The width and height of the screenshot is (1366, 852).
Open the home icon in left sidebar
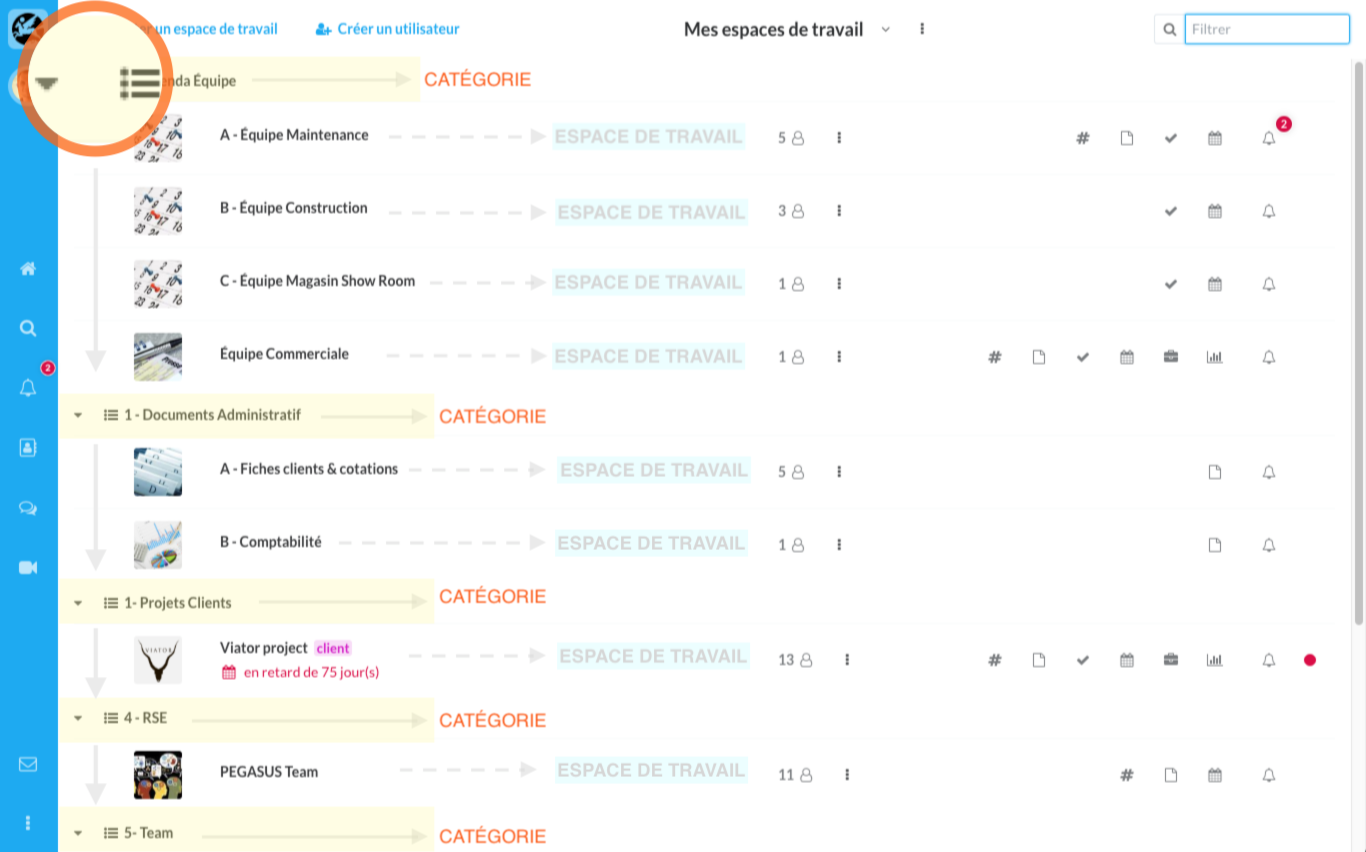[x=28, y=268]
